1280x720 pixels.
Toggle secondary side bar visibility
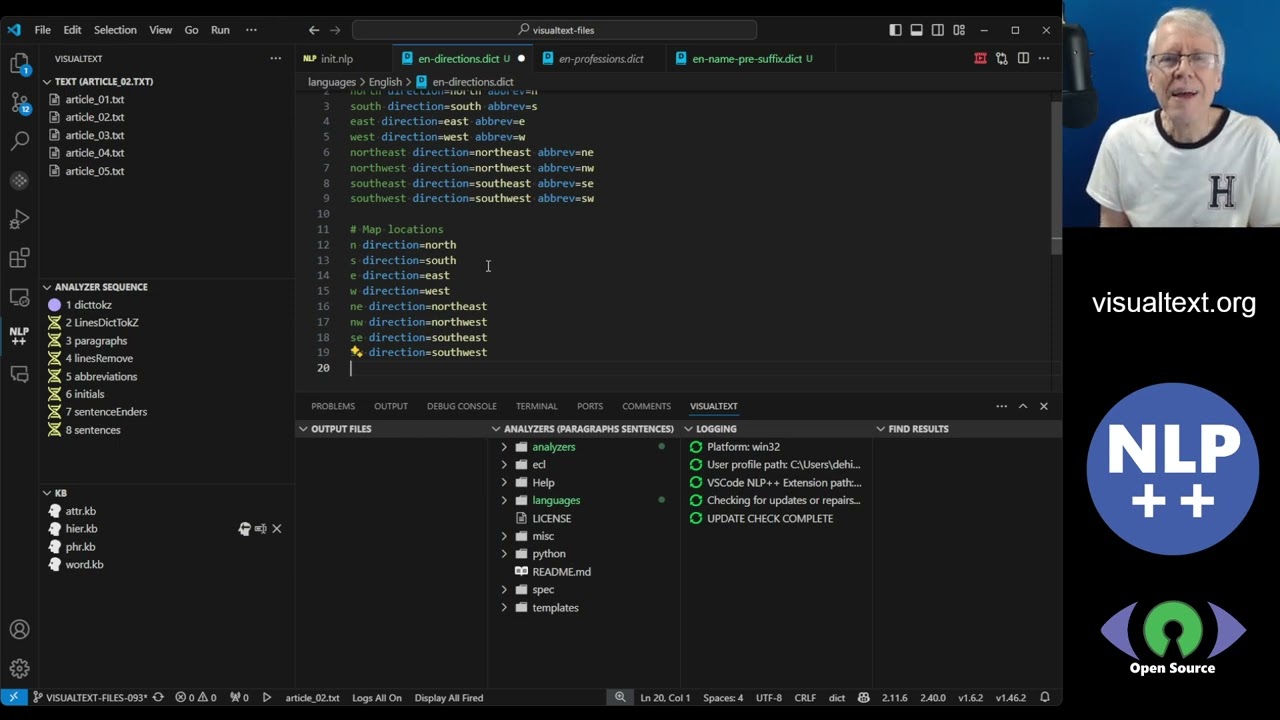pos(938,30)
